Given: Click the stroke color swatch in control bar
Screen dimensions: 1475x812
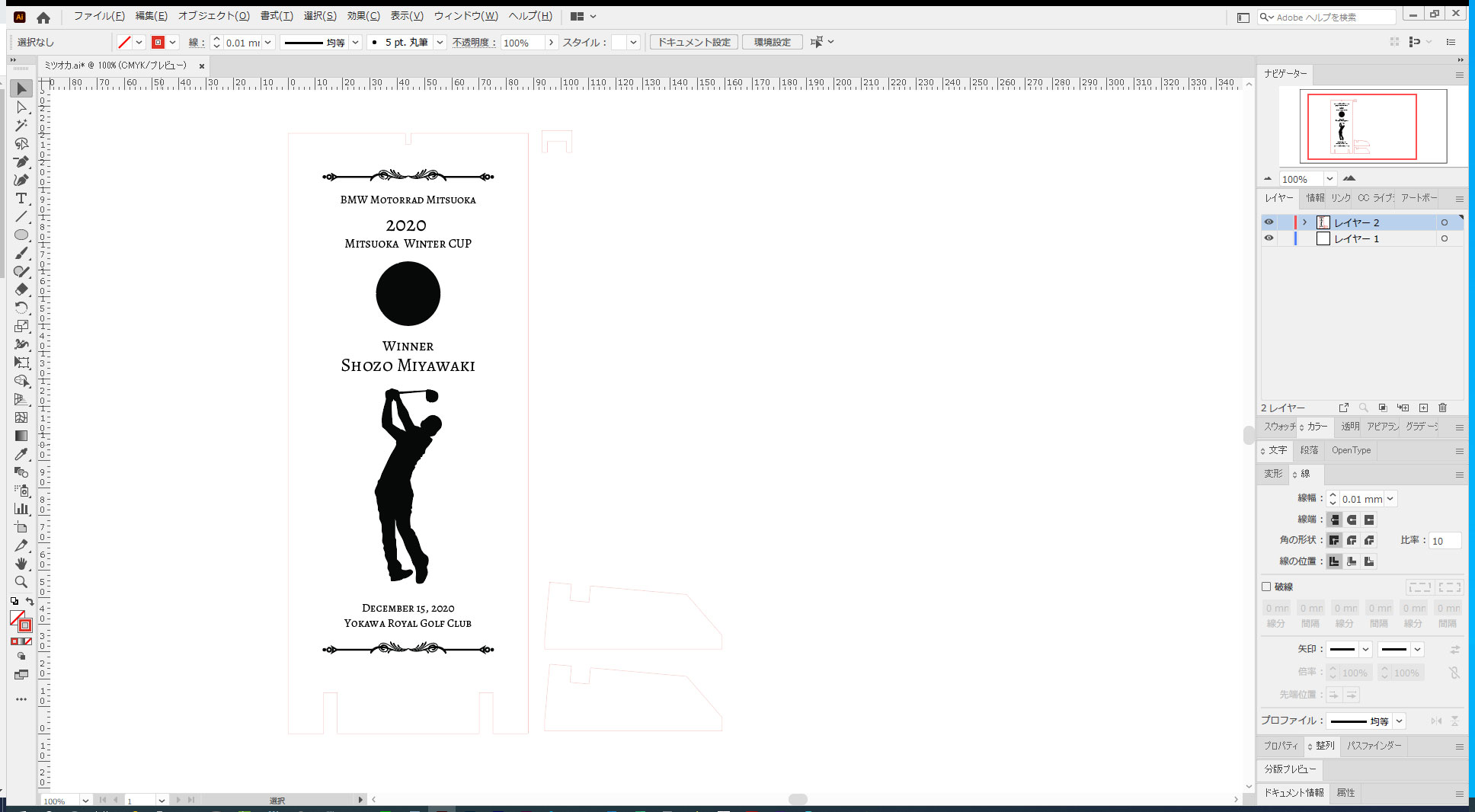Looking at the screenshot, I should tap(158, 43).
